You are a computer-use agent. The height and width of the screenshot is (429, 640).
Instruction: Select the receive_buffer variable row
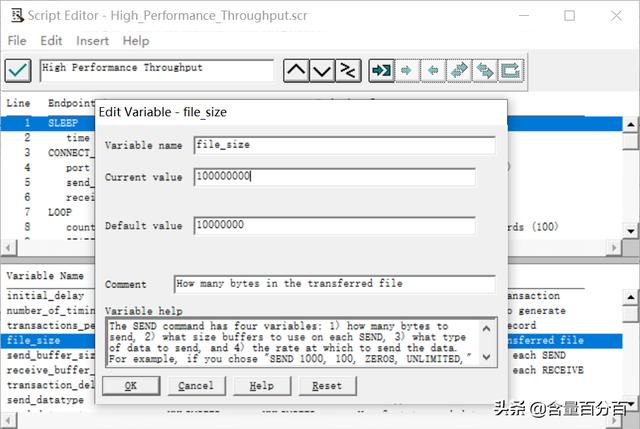coord(50,370)
